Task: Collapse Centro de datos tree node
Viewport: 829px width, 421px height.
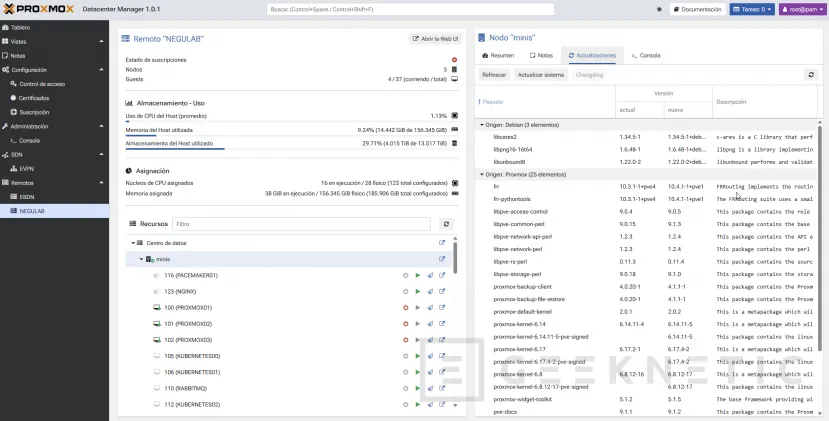Action: 133,243
